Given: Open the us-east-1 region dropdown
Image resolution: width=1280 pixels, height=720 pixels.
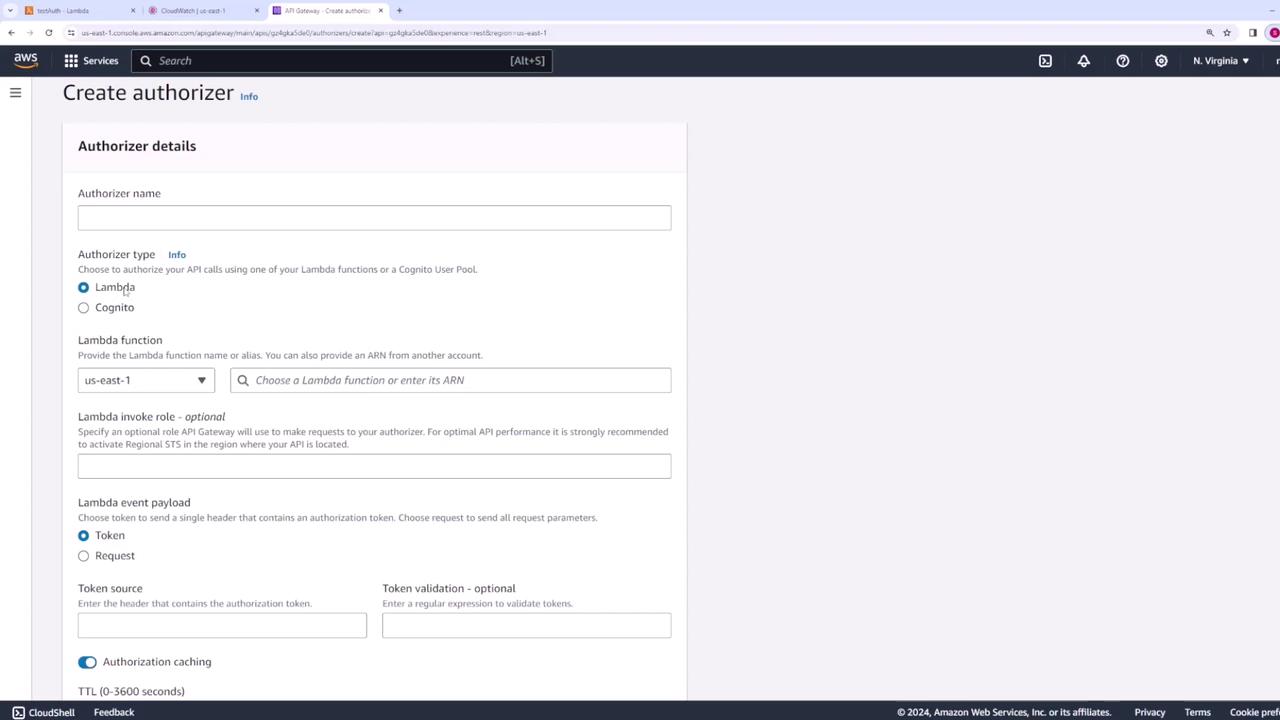Looking at the screenshot, I should click(146, 380).
